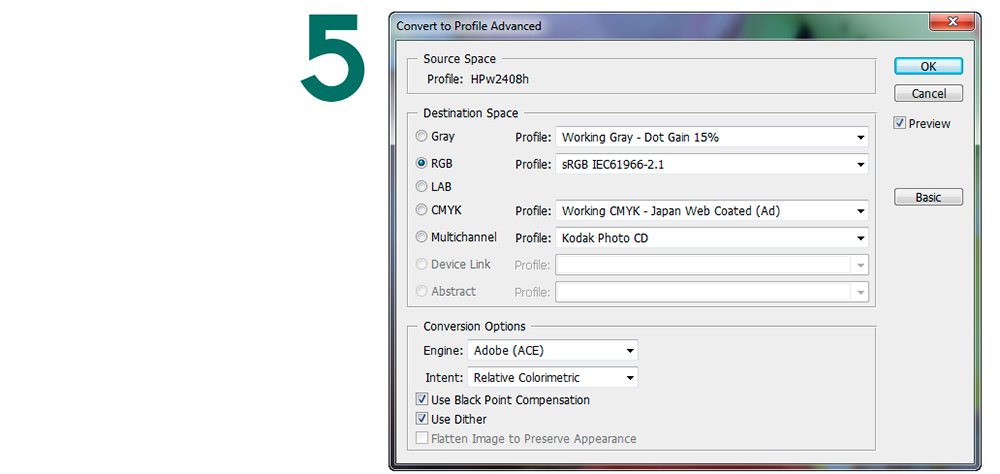Choose the LAB destination space
1000x474 pixels.
422,186
